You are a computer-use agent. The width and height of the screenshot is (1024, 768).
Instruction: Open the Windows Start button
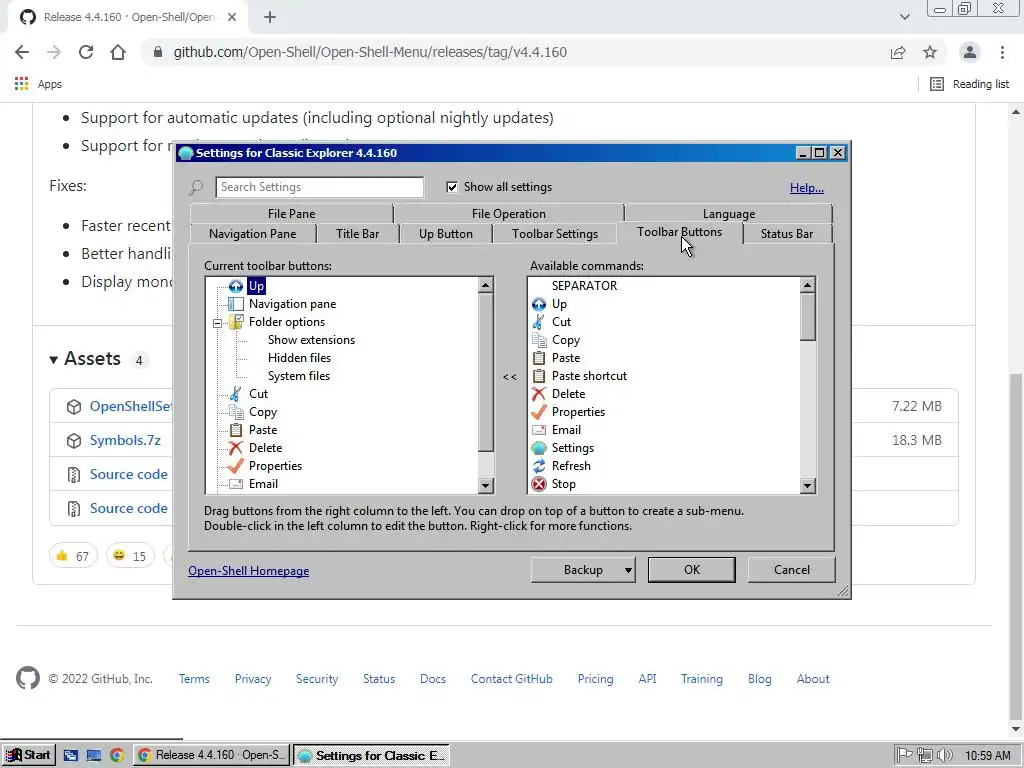tap(28, 755)
